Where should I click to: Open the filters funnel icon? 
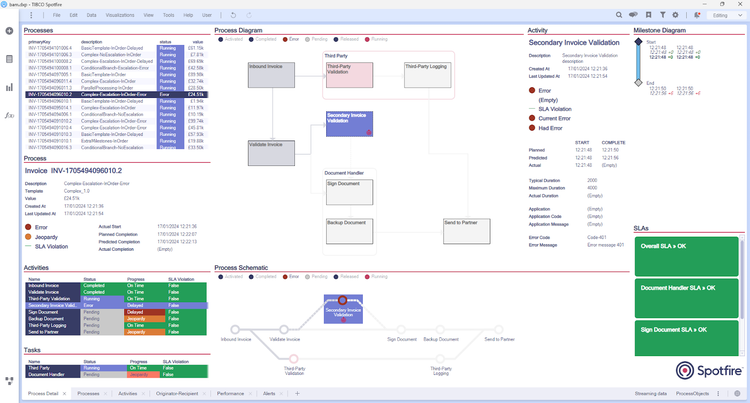(x=662, y=15)
